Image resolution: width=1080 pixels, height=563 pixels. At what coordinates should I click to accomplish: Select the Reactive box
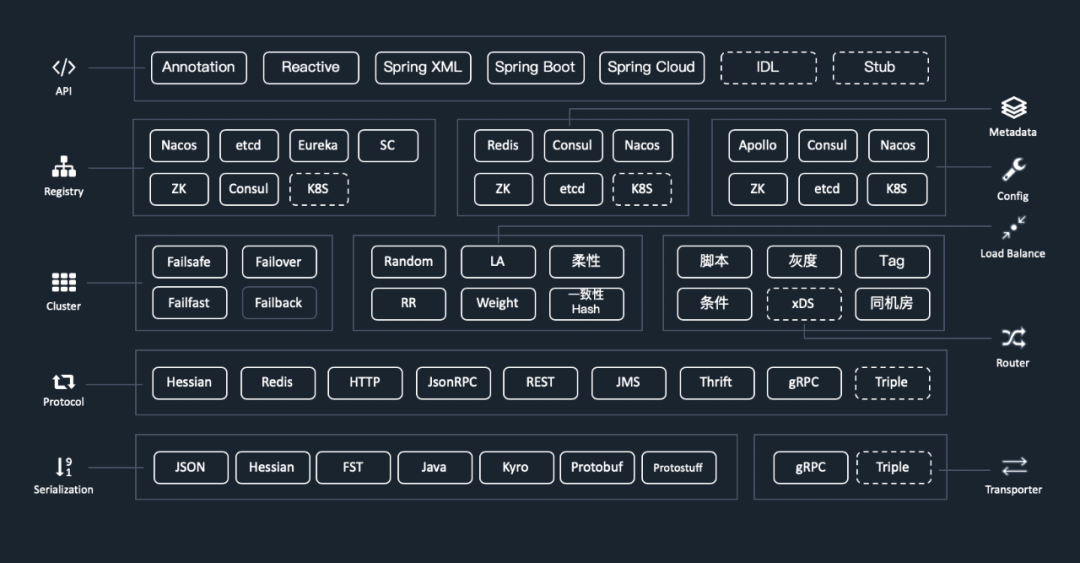tap(311, 68)
